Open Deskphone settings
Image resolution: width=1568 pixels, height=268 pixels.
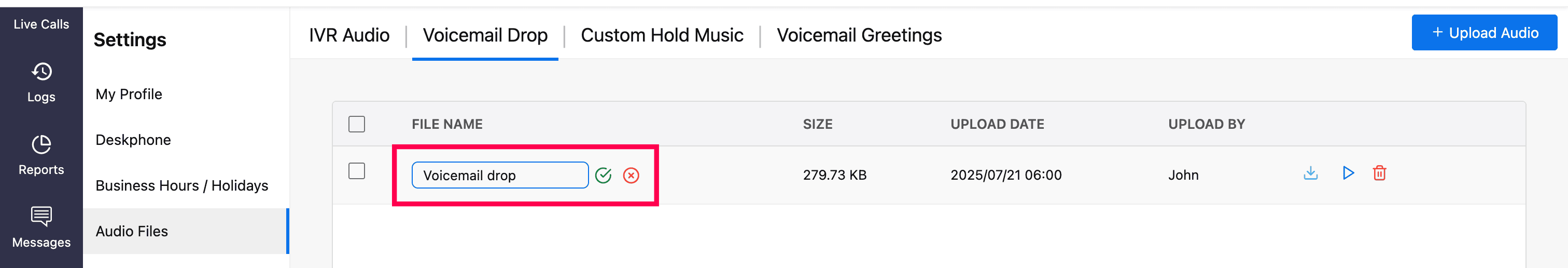[x=133, y=140]
